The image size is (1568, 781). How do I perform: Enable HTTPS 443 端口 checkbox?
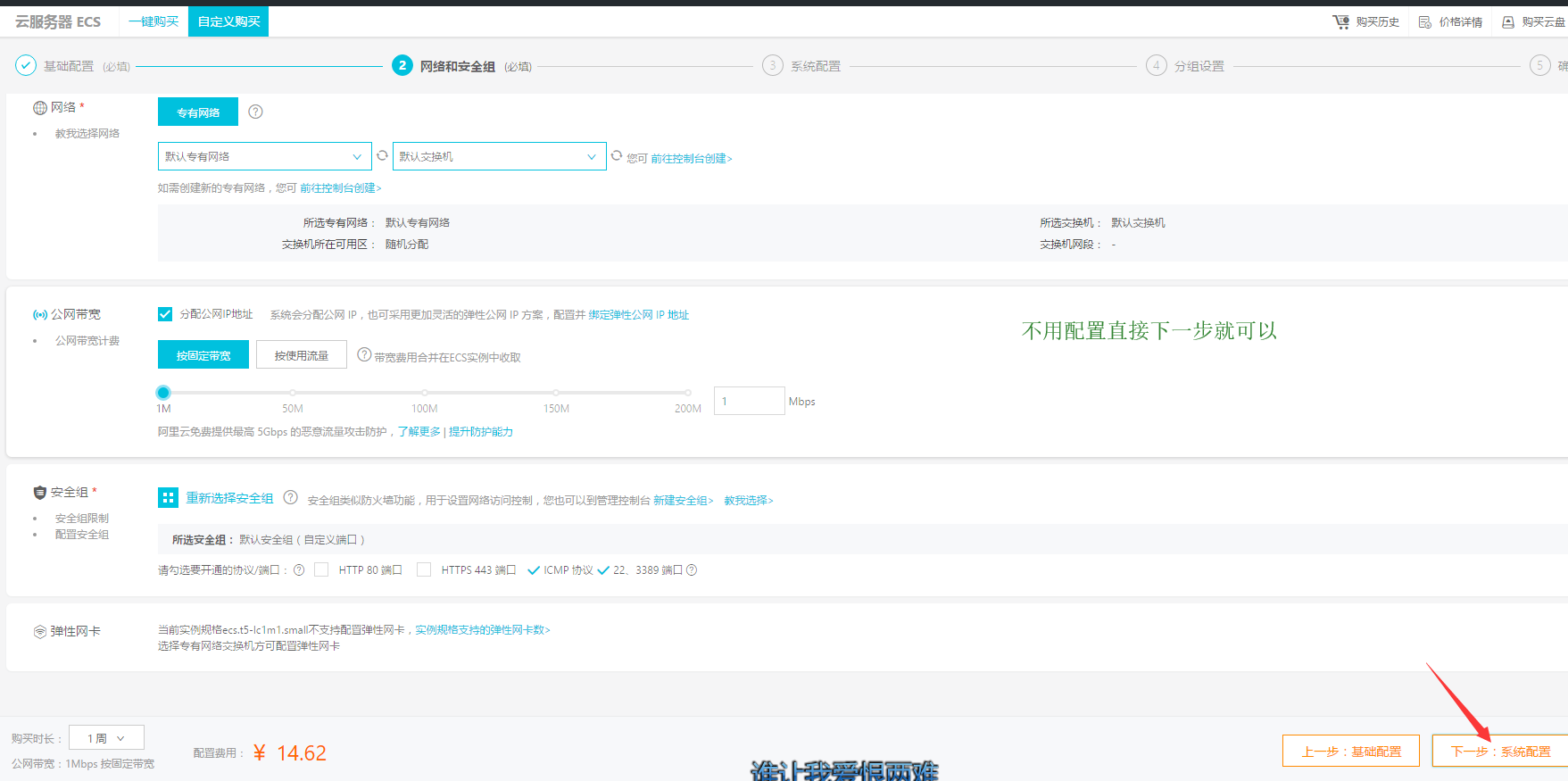coord(424,569)
